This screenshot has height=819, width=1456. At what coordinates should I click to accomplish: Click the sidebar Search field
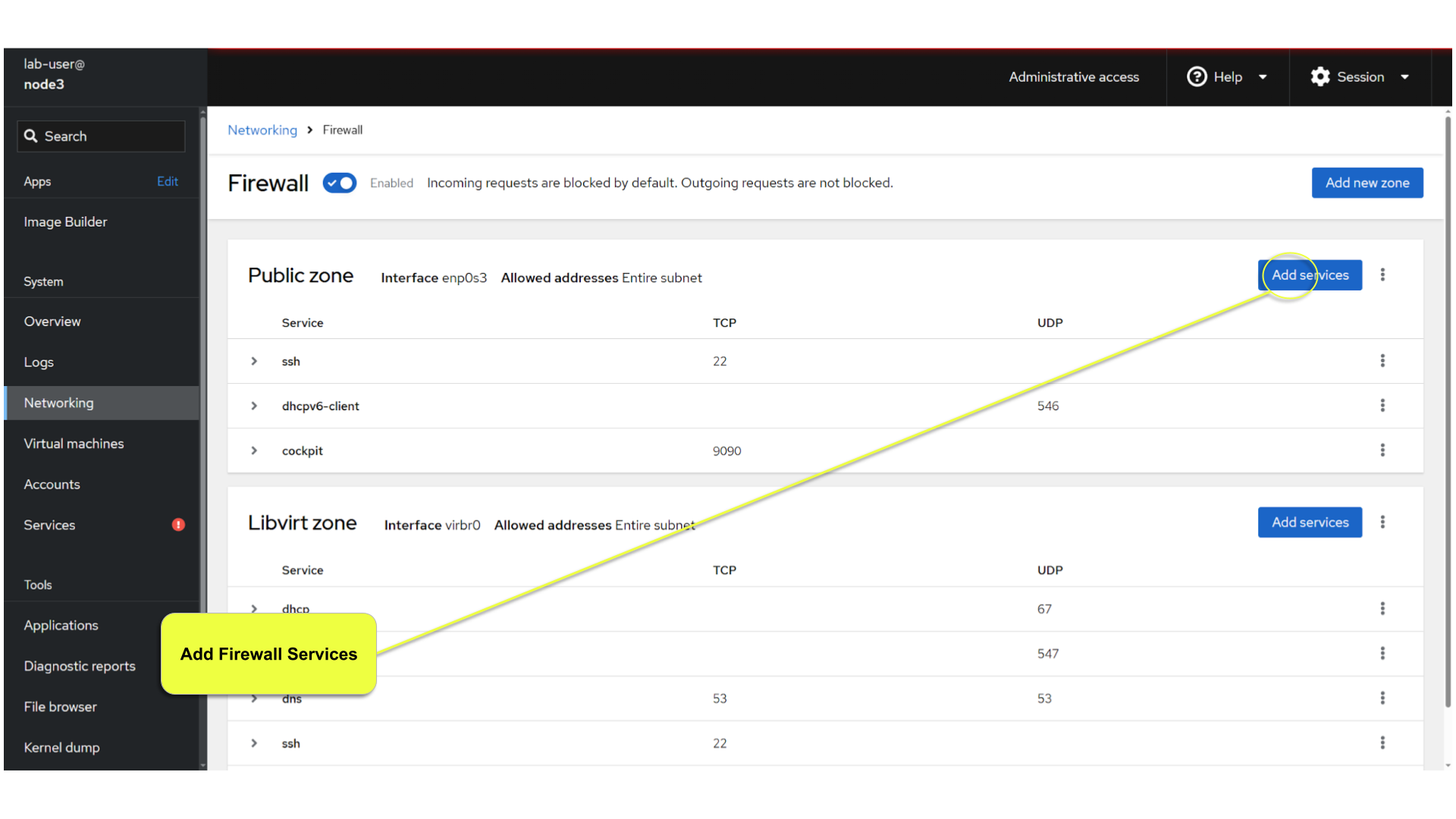tap(101, 136)
